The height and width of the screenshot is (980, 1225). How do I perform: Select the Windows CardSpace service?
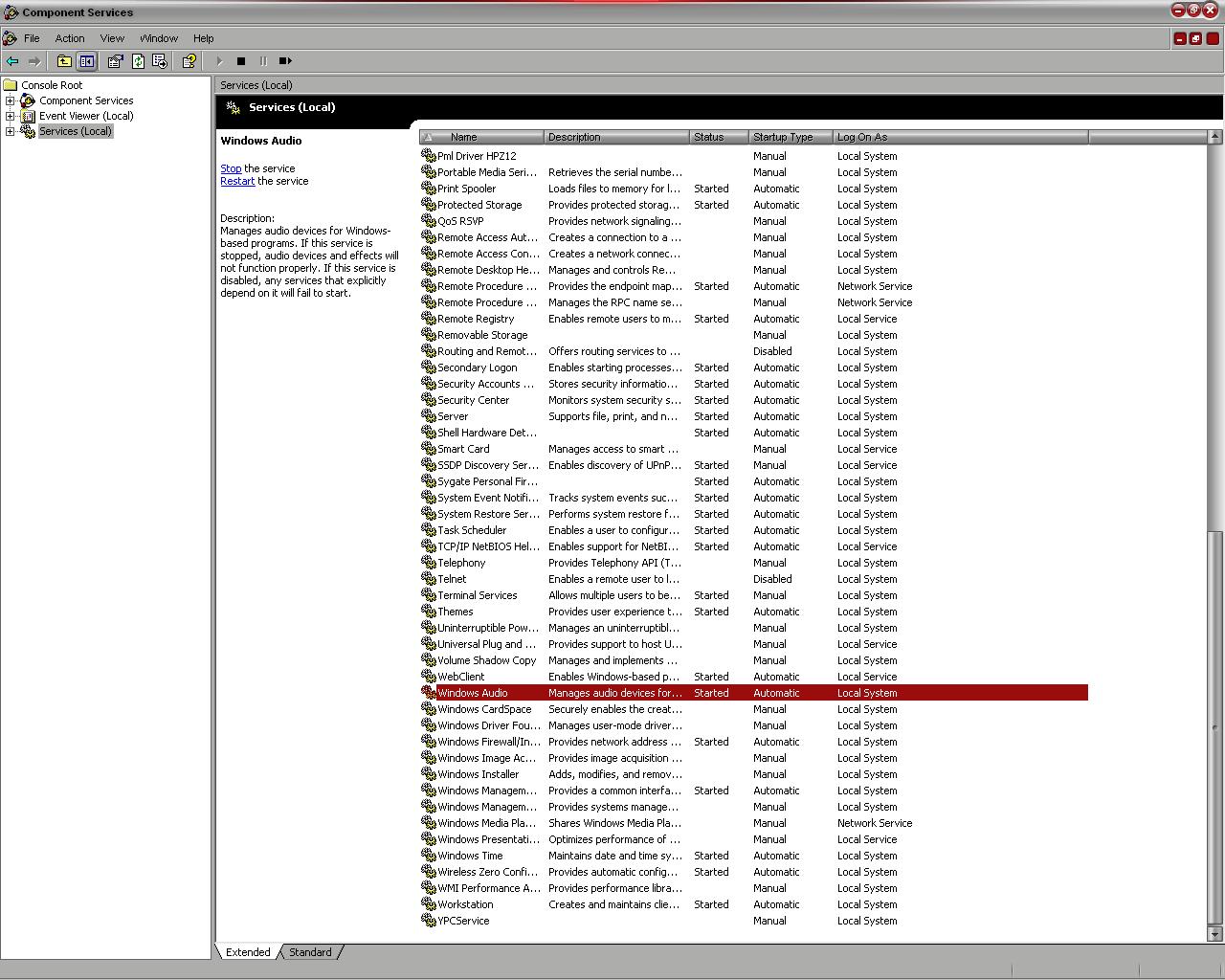tap(484, 709)
